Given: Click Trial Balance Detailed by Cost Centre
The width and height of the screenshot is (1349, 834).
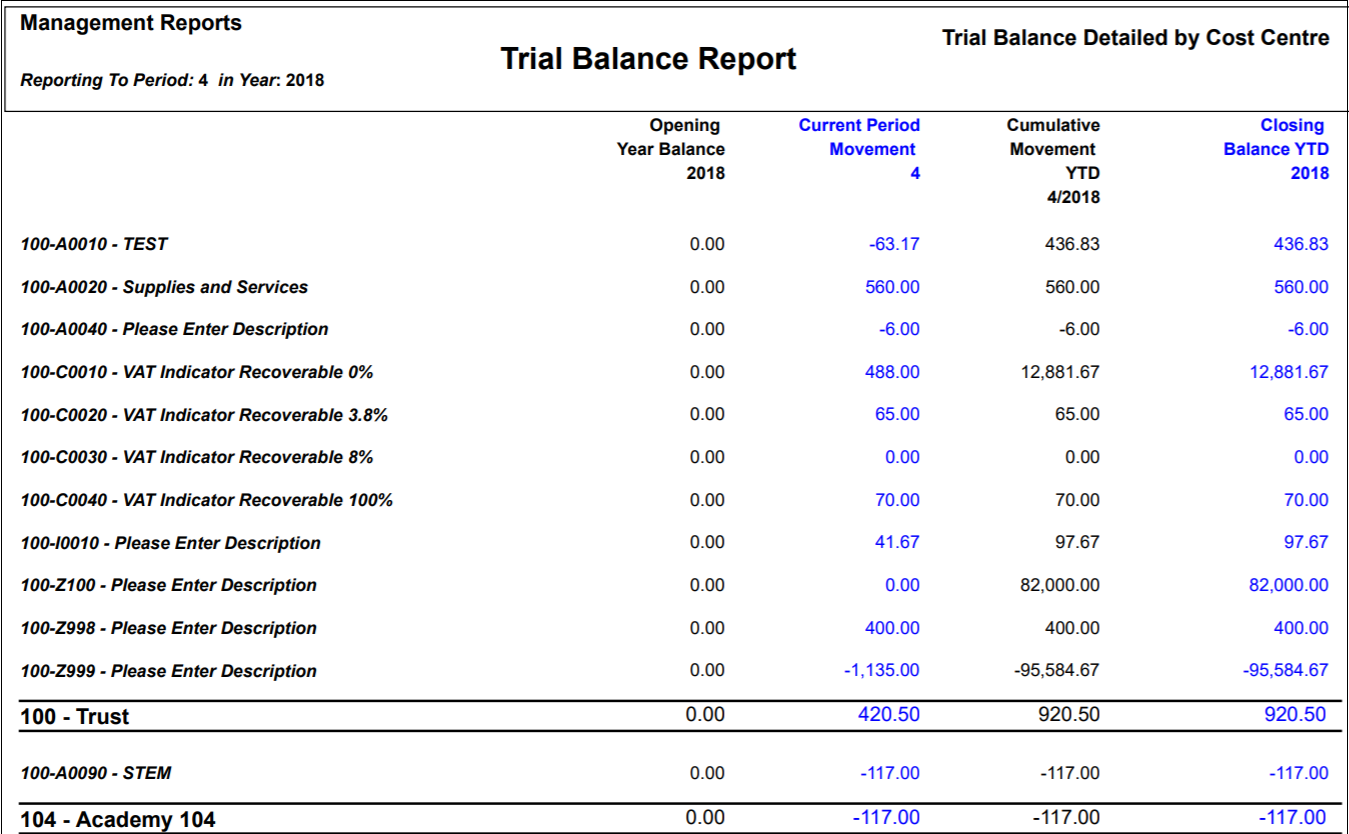Looking at the screenshot, I should click(x=1136, y=39).
